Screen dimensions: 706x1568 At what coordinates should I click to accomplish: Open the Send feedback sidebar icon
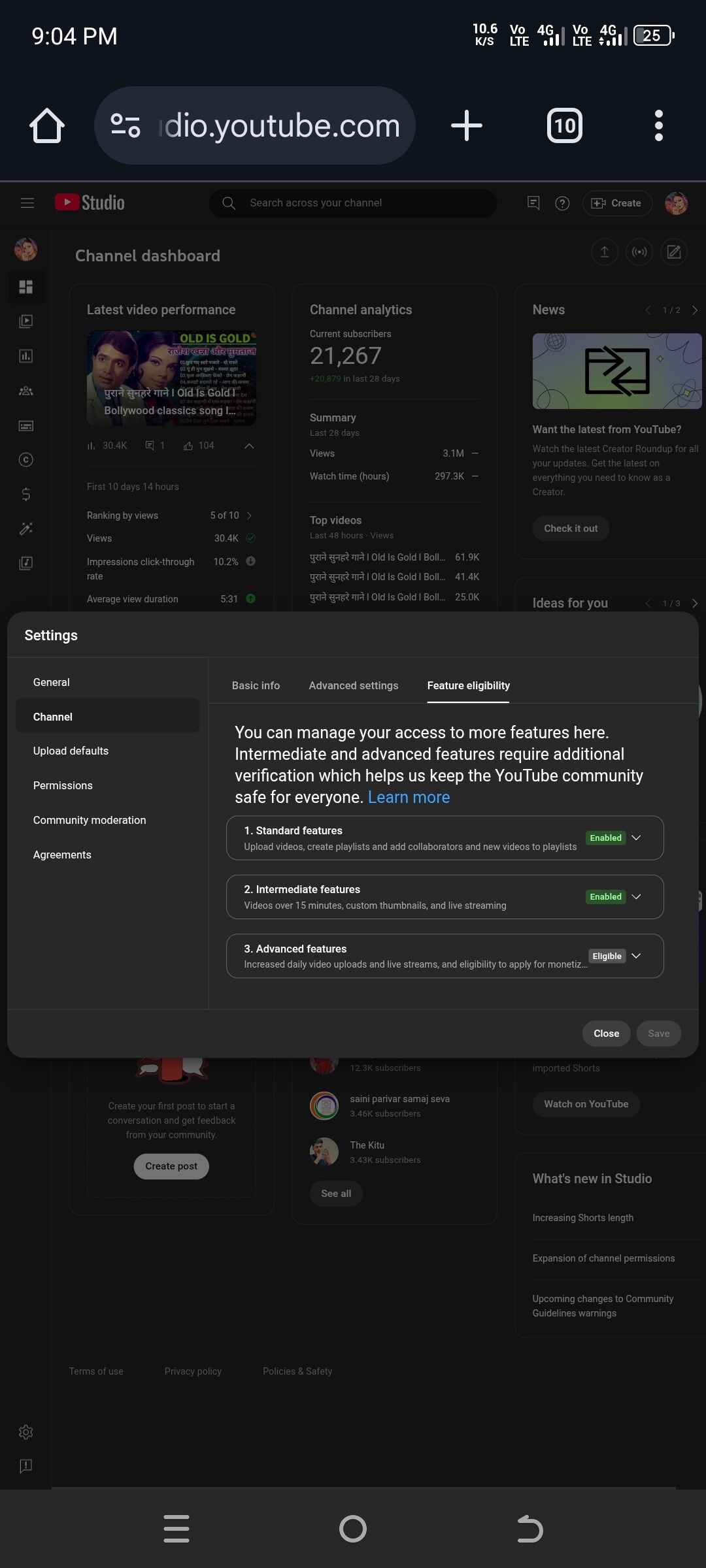coord(26,1466)
